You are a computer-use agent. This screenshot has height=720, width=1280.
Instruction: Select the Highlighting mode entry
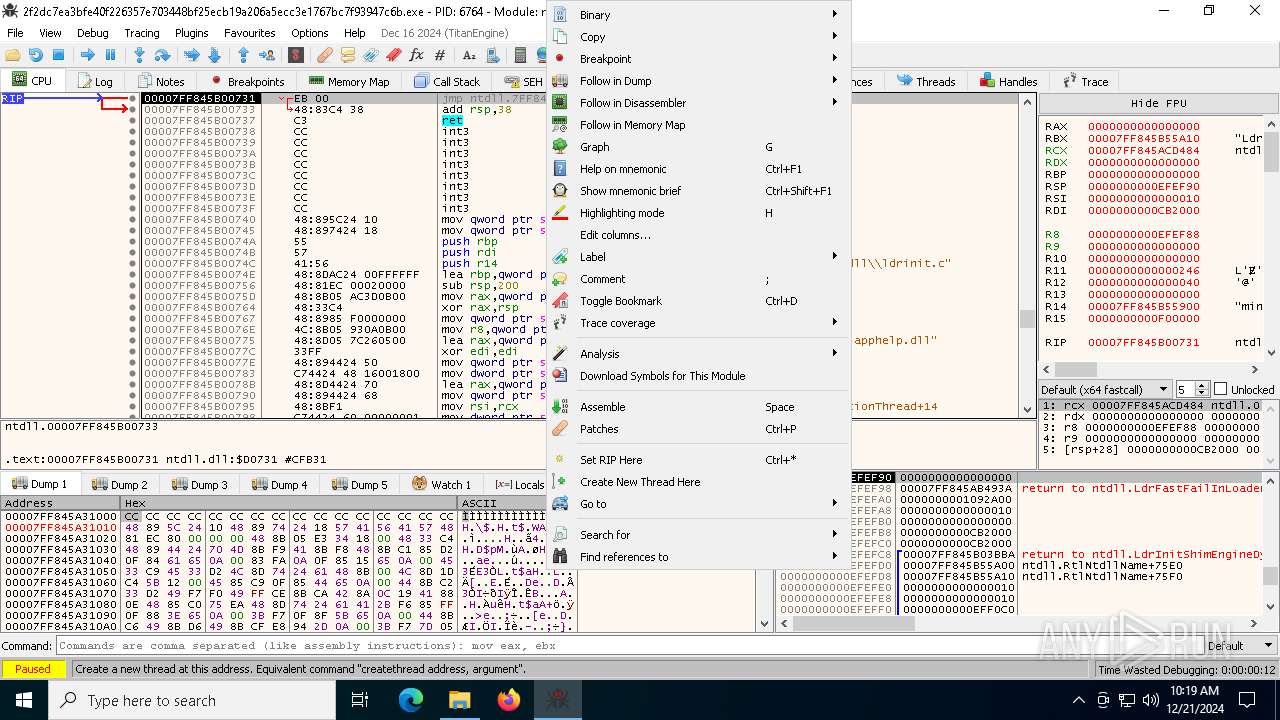(x=698, y=213)
